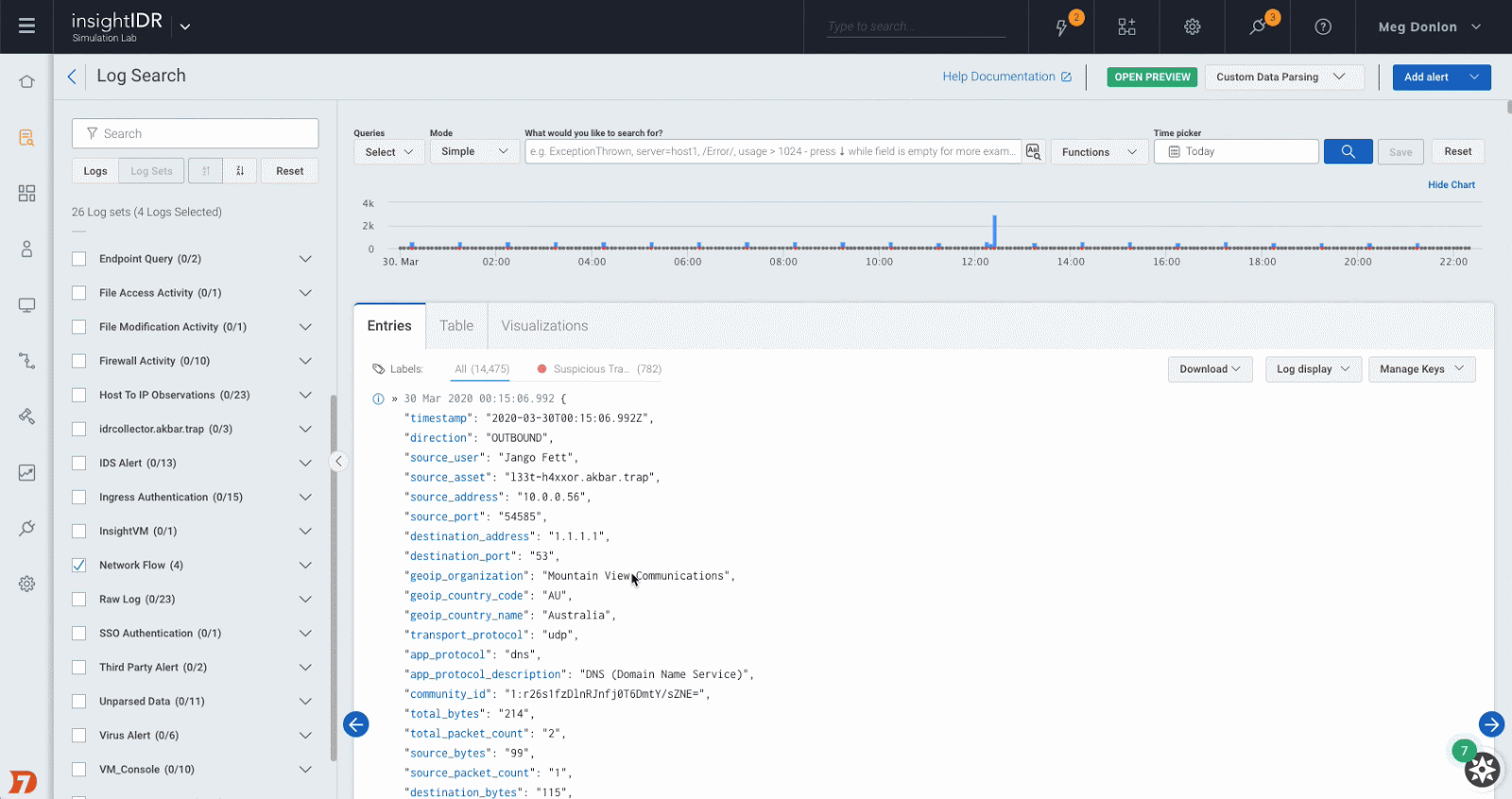Click the help question mark icon
Image resolution: width=1512 pixels, height=799 pixels.
tap(1323, 26)
